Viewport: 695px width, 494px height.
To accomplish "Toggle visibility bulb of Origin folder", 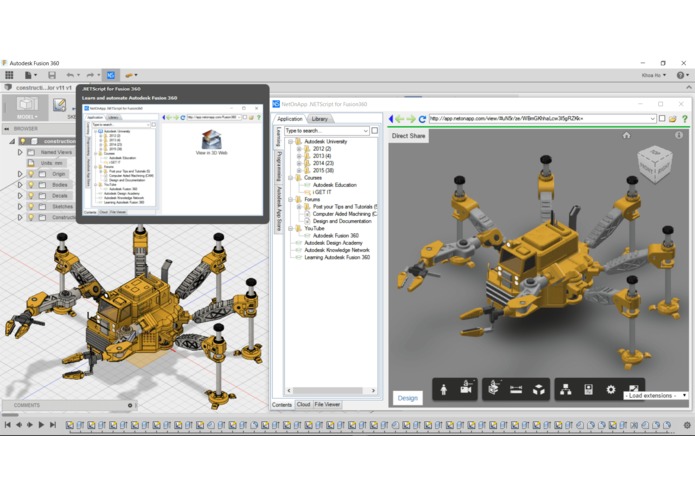I will click(31, 174).
